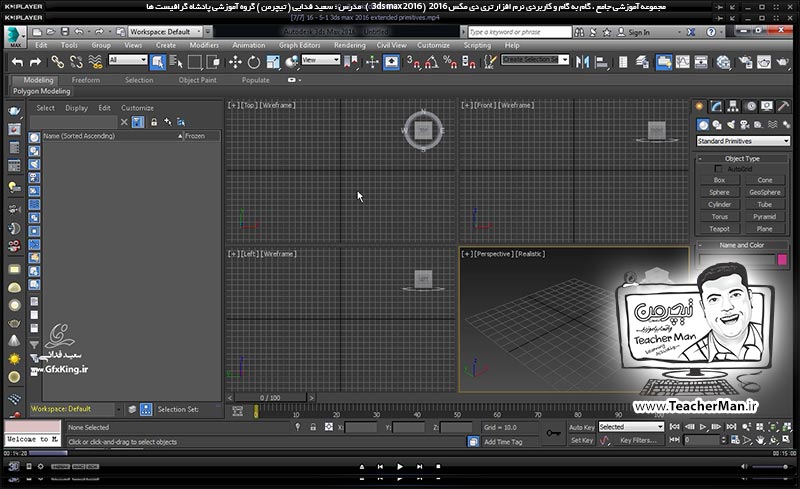Open the Workspace: Default dropdown

tap(165, 32)
